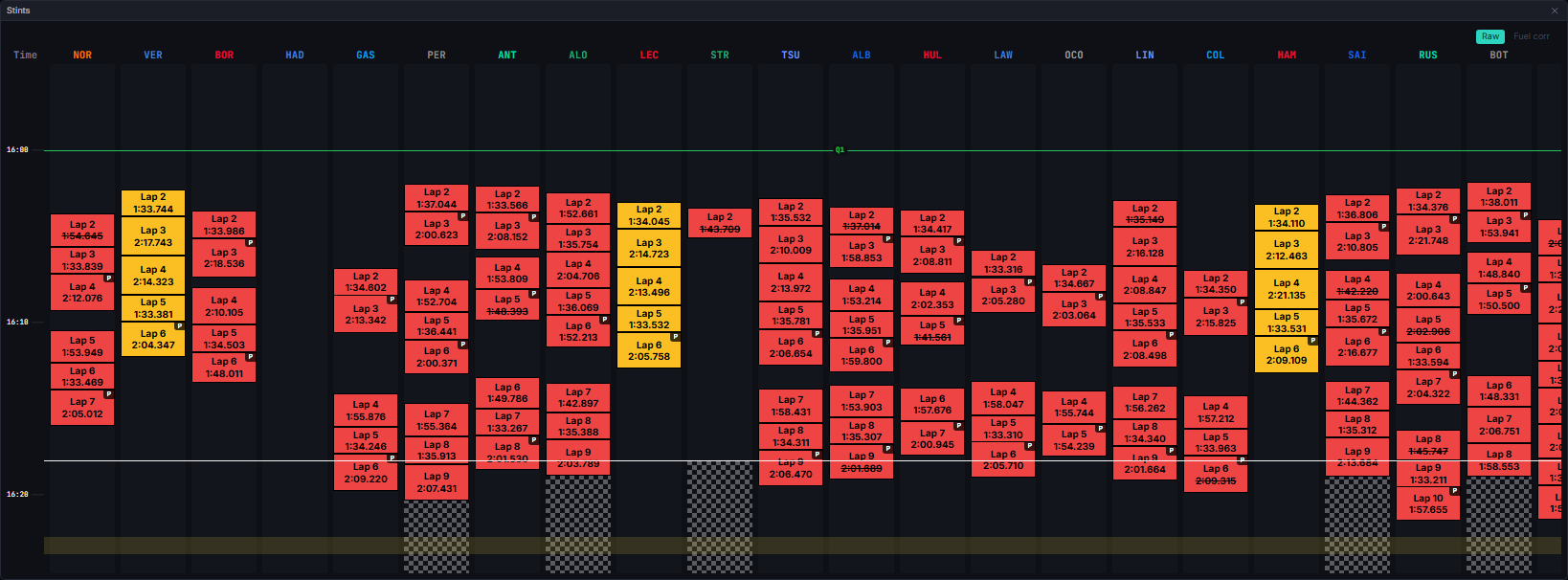Open BOR Lap 3 cell 2:18.536
1568x580 pixels.
pyautogui.click(x=224, y=257)
